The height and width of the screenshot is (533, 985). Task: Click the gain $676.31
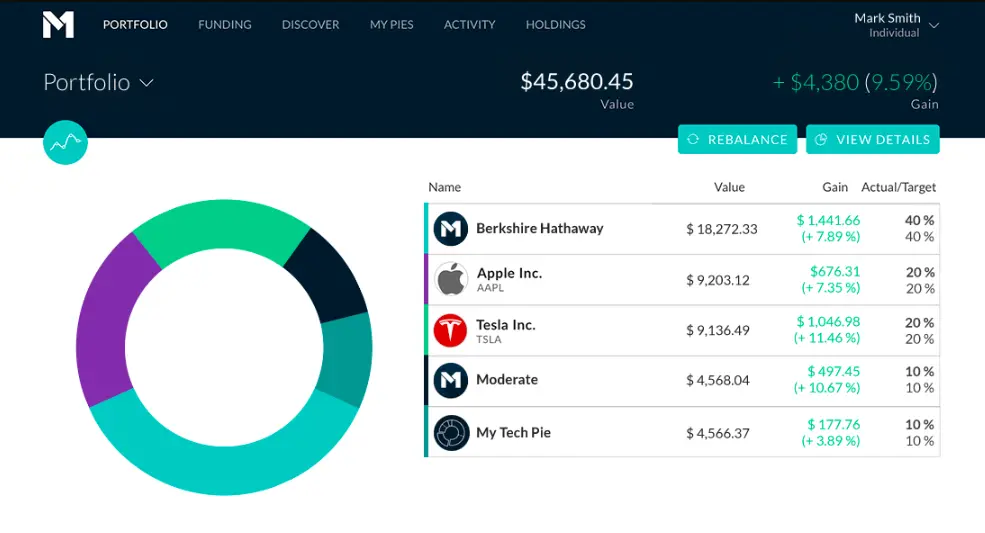[x=834, y=271]
